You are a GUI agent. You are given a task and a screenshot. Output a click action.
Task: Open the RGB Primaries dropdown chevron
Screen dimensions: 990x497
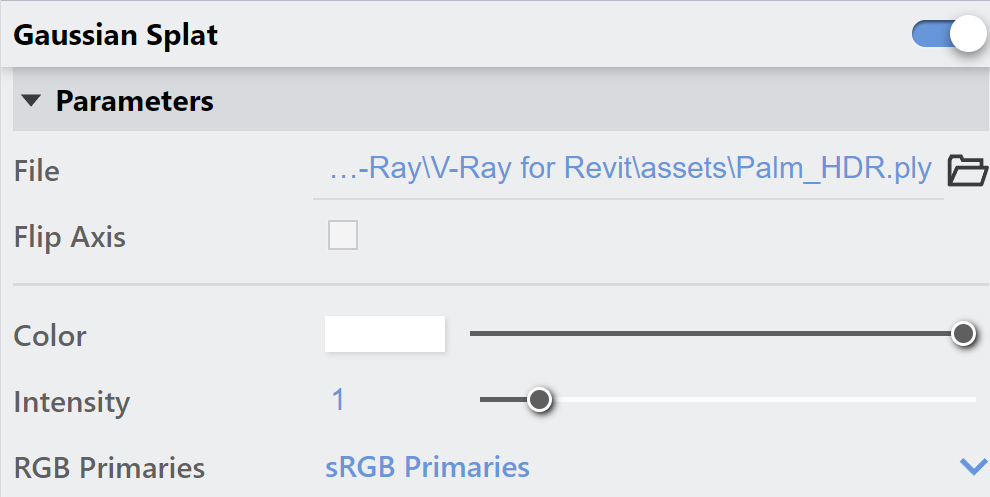[973, 467]
